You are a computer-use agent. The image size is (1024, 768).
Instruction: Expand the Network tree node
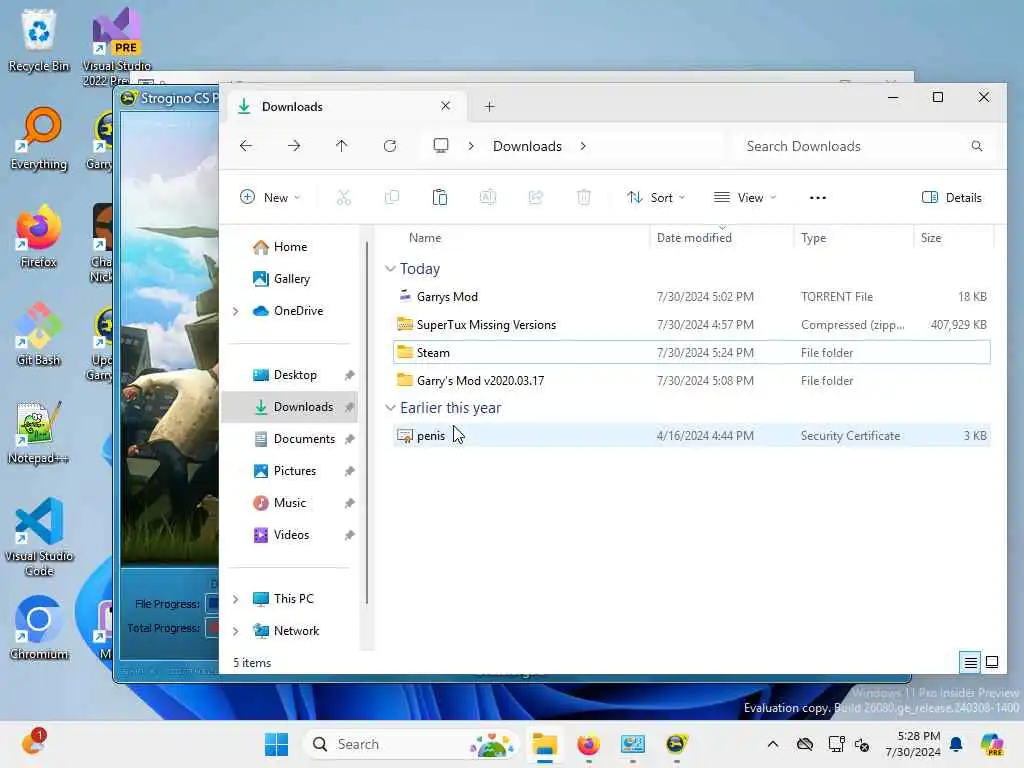[236, 631]
